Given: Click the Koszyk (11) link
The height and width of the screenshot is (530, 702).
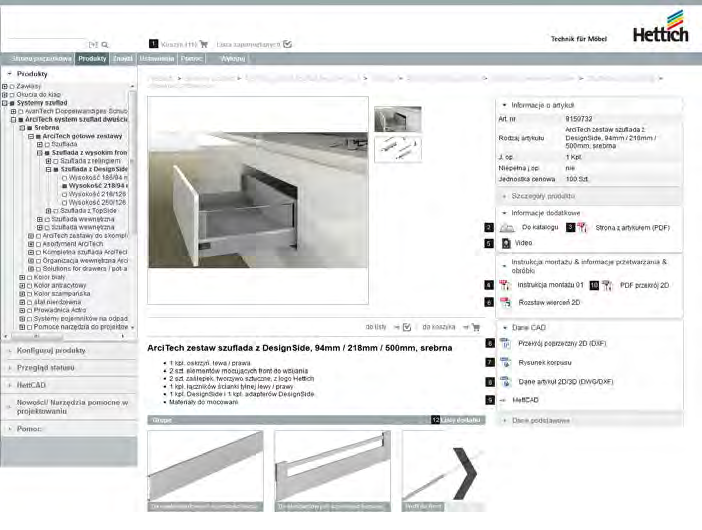Looking at the screenshot, I should pyautogui.click(x=179, y=44).
